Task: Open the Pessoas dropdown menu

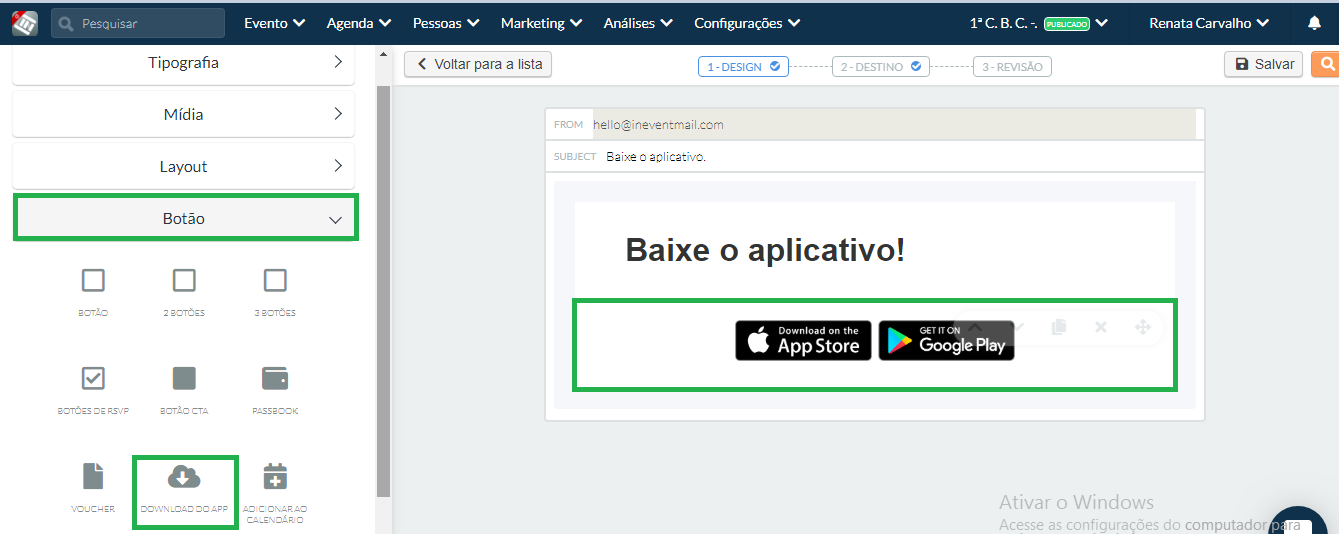Action: click(446, 23)
